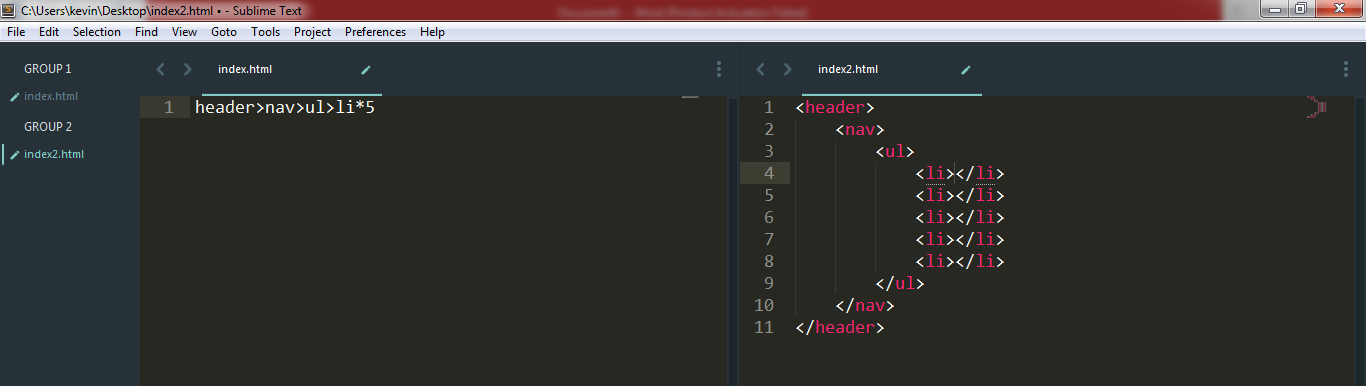1366x386 pixels.
Task: Click line number 11 in right pane gutter
Action: [764, 327]
